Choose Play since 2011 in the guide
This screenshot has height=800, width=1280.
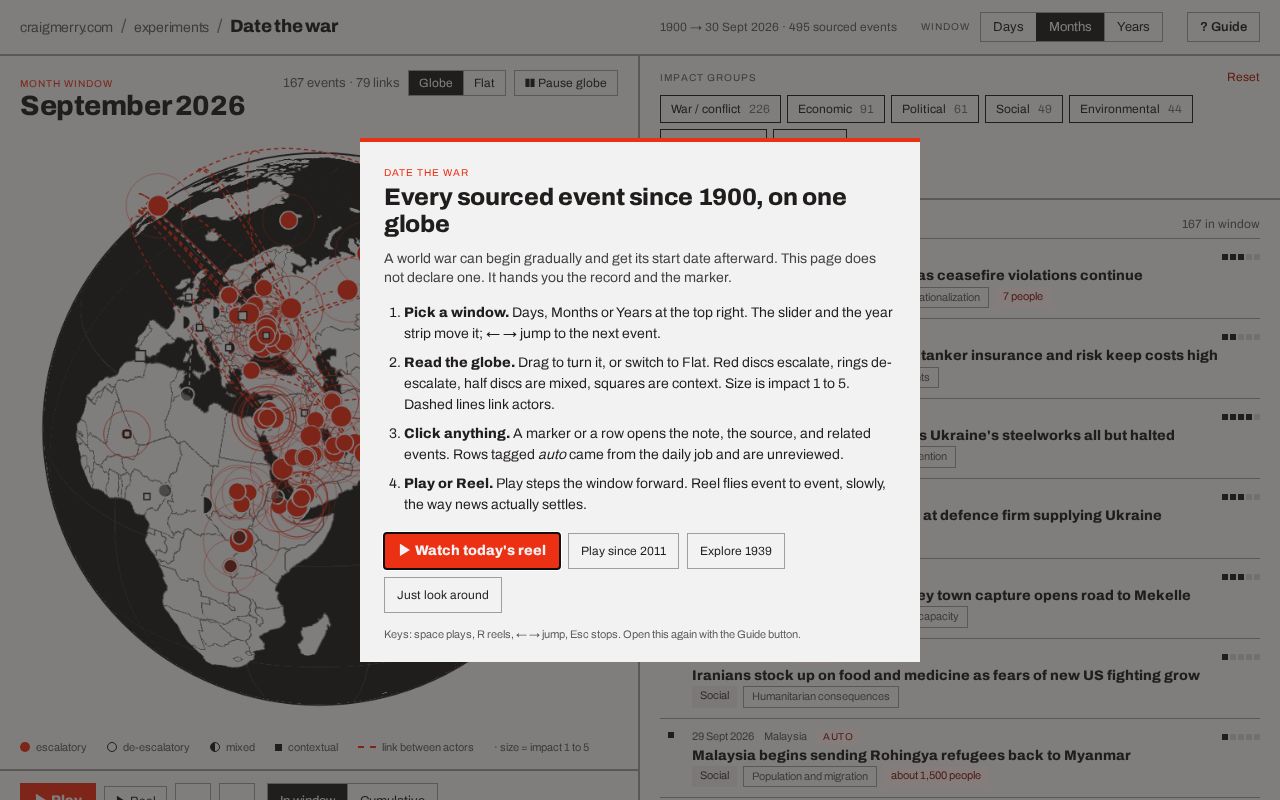(623, 551)
